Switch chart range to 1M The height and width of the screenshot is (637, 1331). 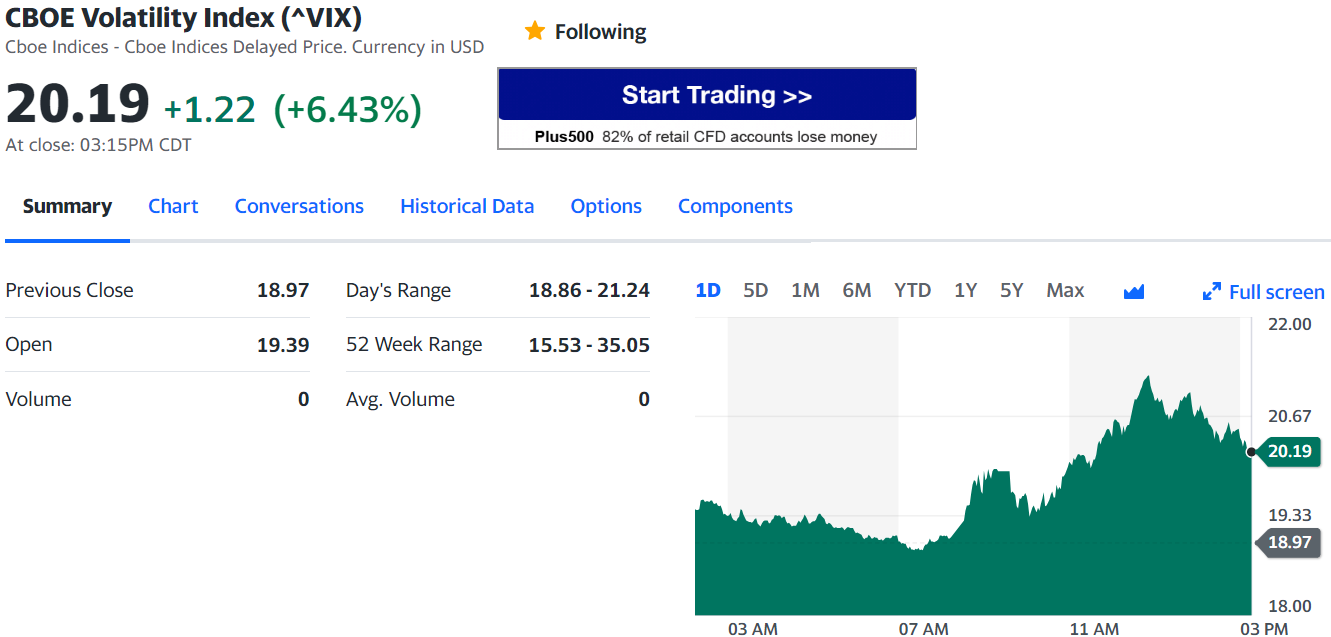click(x=805, y=290)
